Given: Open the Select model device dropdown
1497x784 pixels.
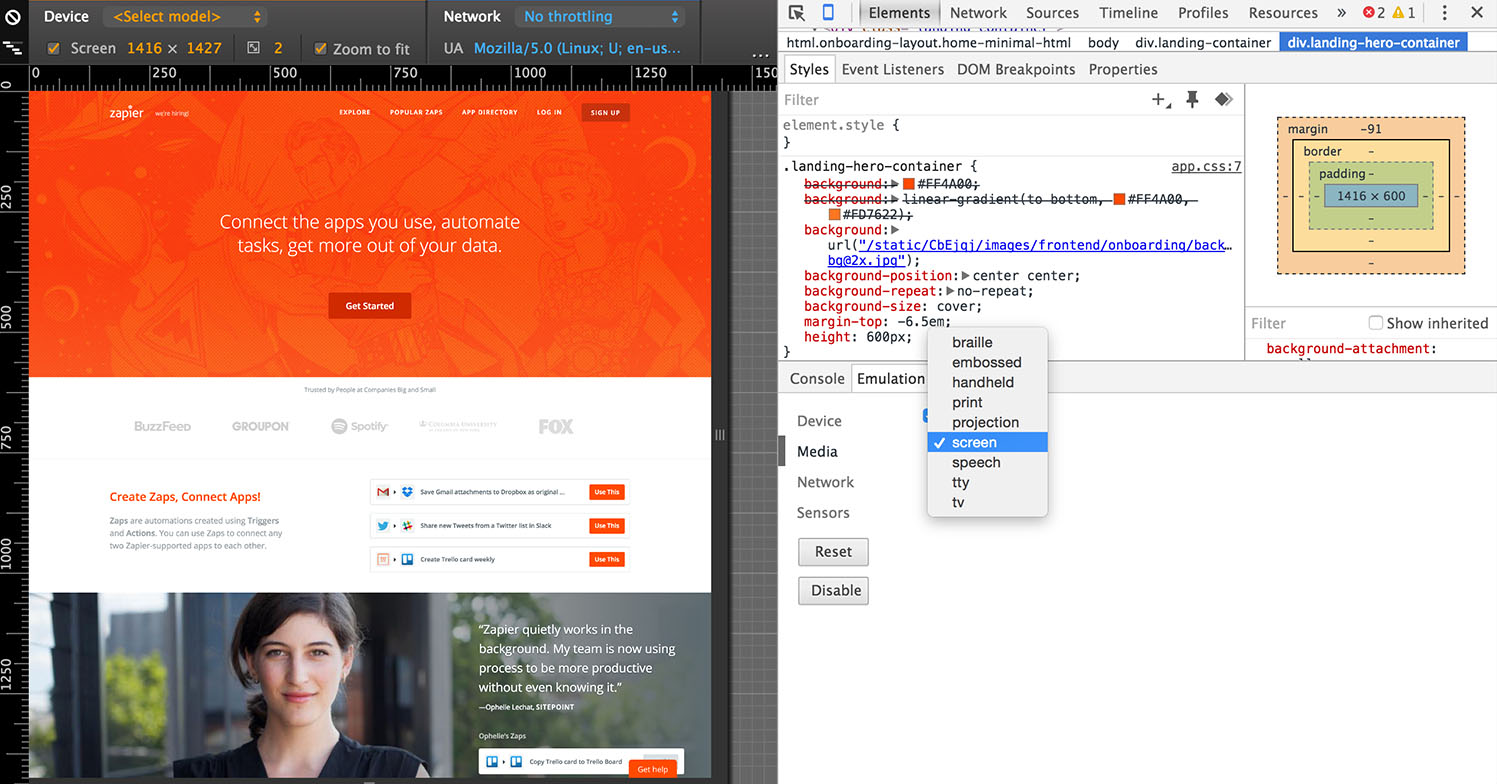Looking at the screenshot, I should tap(184, 16).
